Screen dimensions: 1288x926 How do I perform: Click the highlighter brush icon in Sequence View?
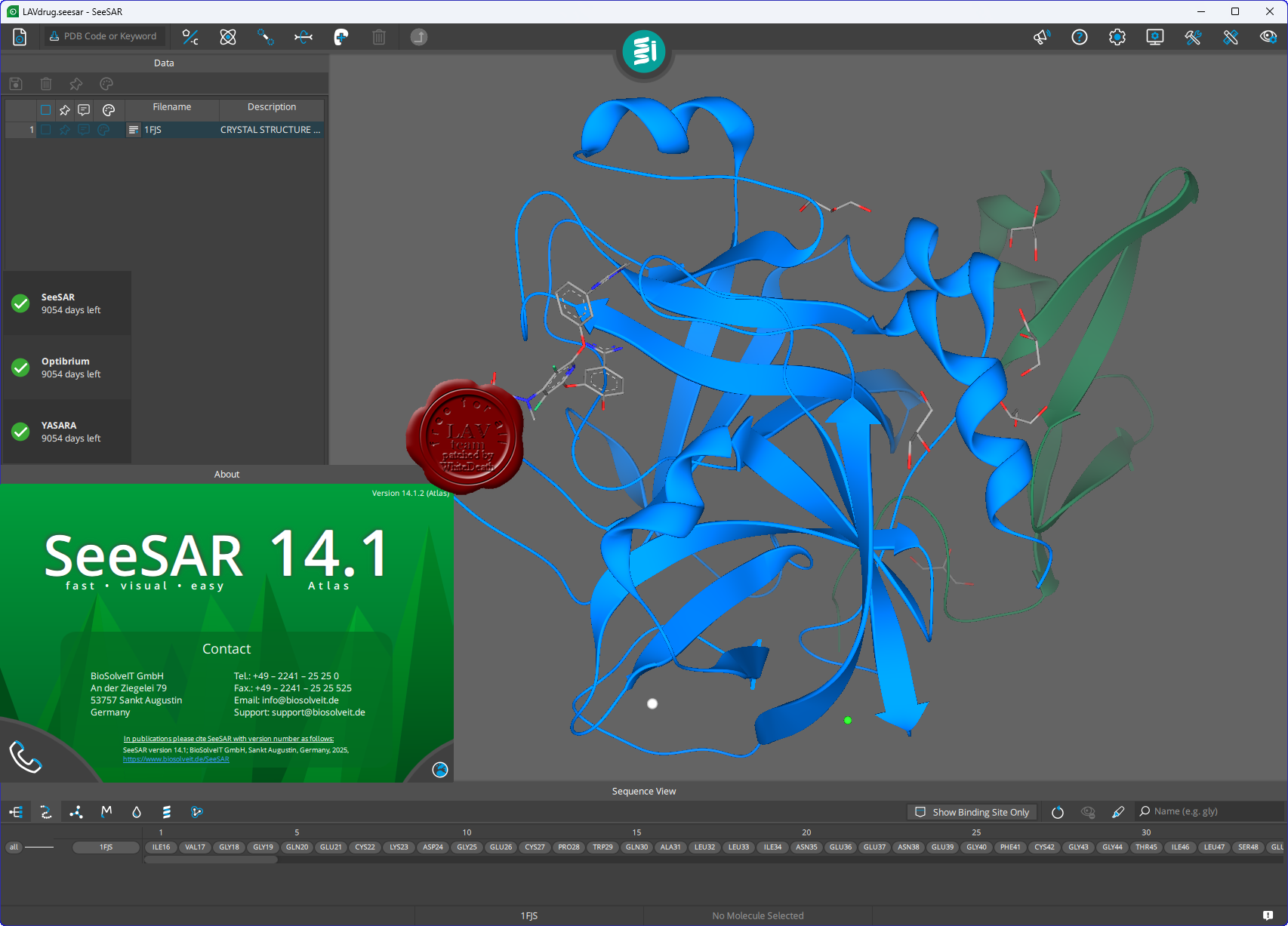1118,812
